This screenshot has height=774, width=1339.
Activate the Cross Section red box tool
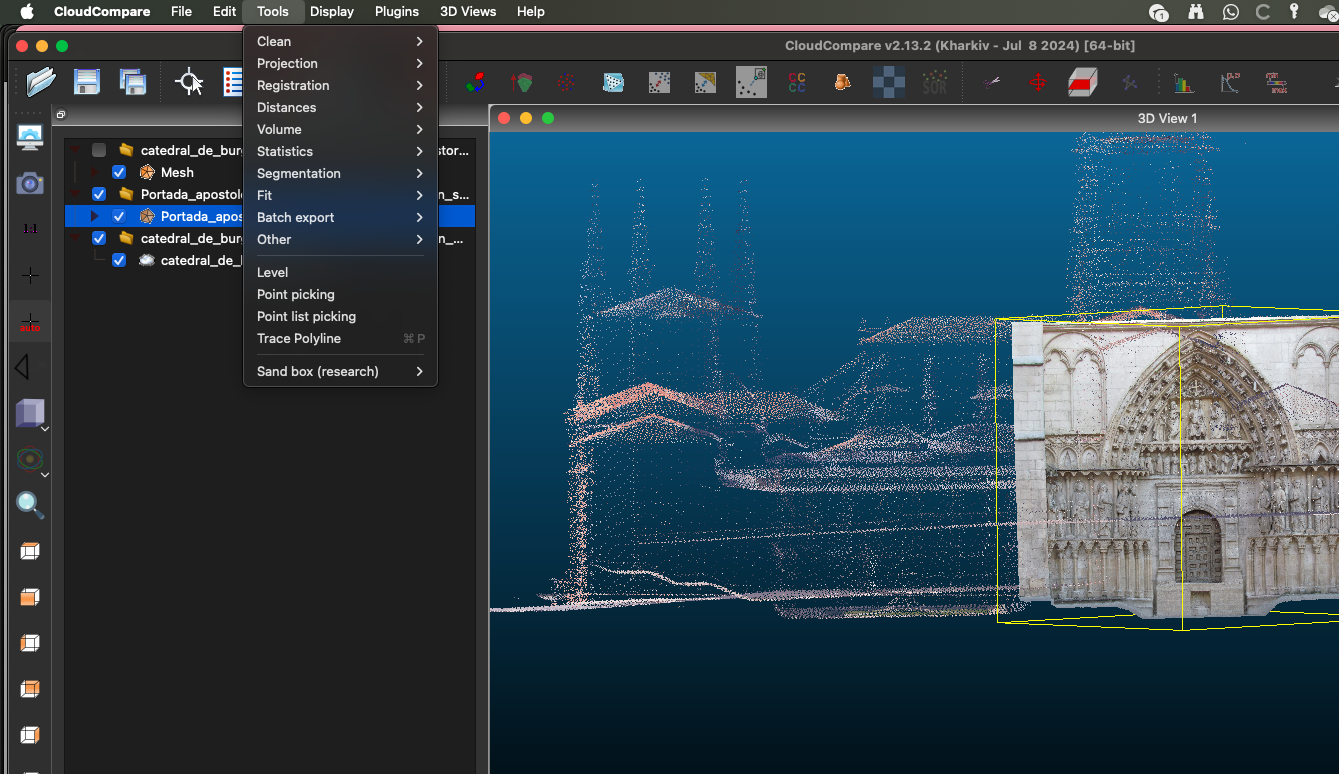(x=1082, y=82)
